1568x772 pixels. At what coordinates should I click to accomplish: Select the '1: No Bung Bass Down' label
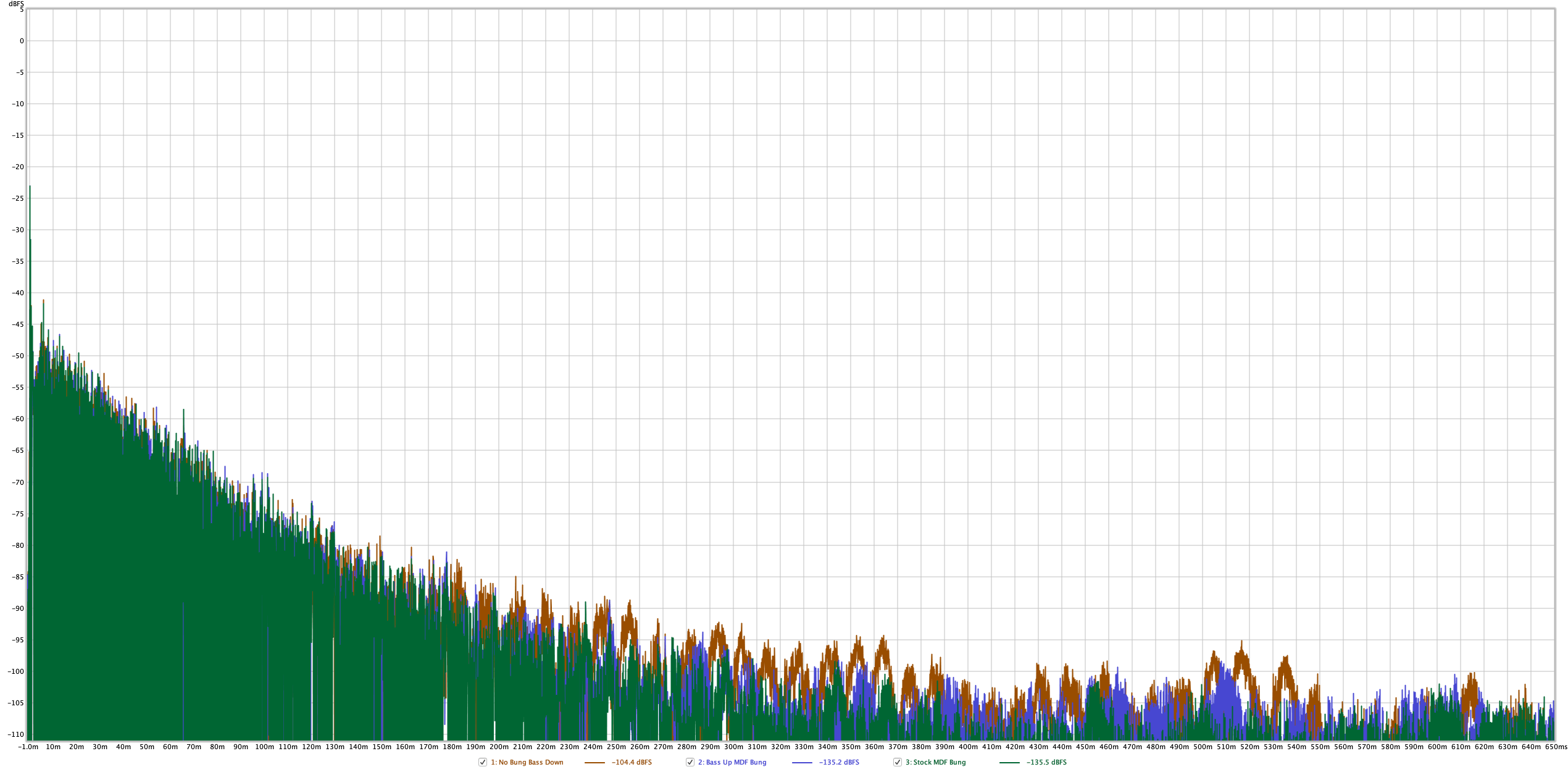[527, 762]
